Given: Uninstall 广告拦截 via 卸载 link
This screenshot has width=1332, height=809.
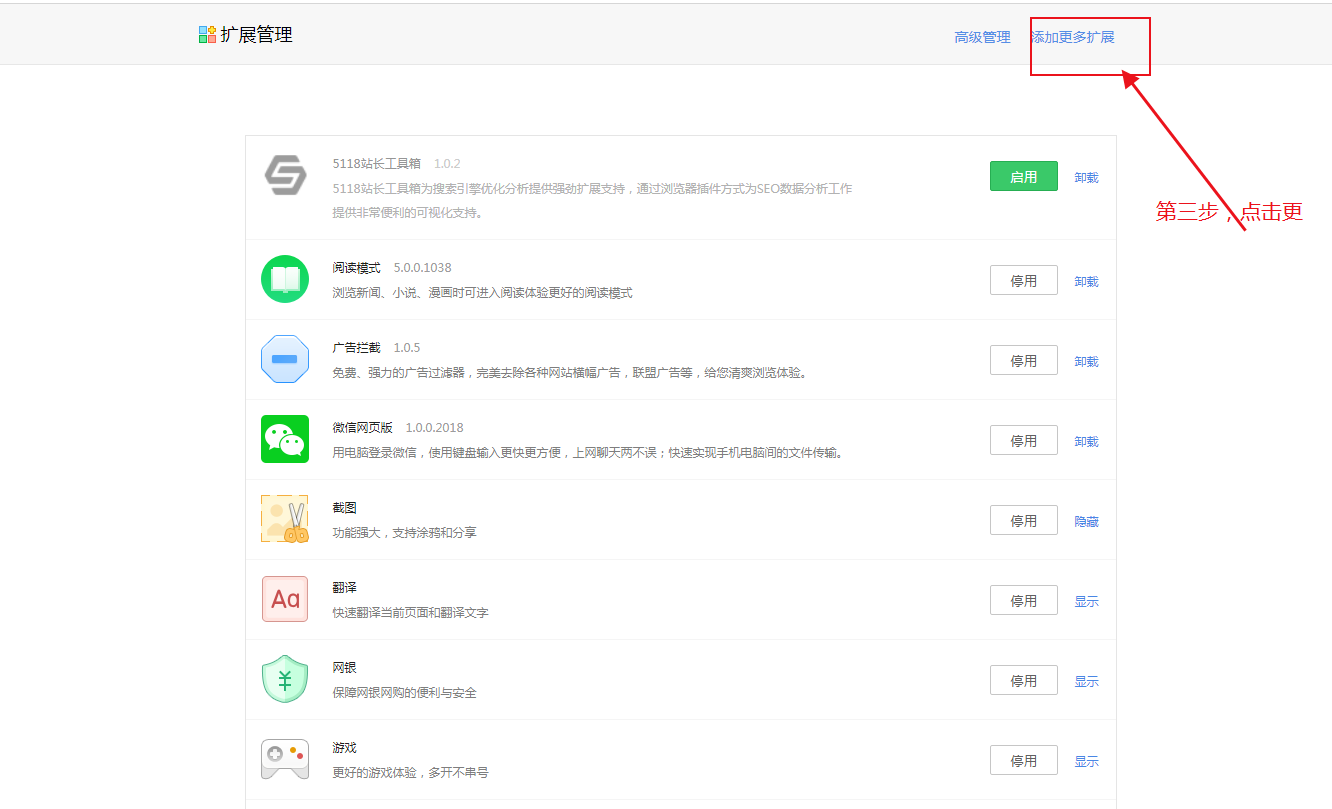Looking at the screenshot, I should [1086, 361].
